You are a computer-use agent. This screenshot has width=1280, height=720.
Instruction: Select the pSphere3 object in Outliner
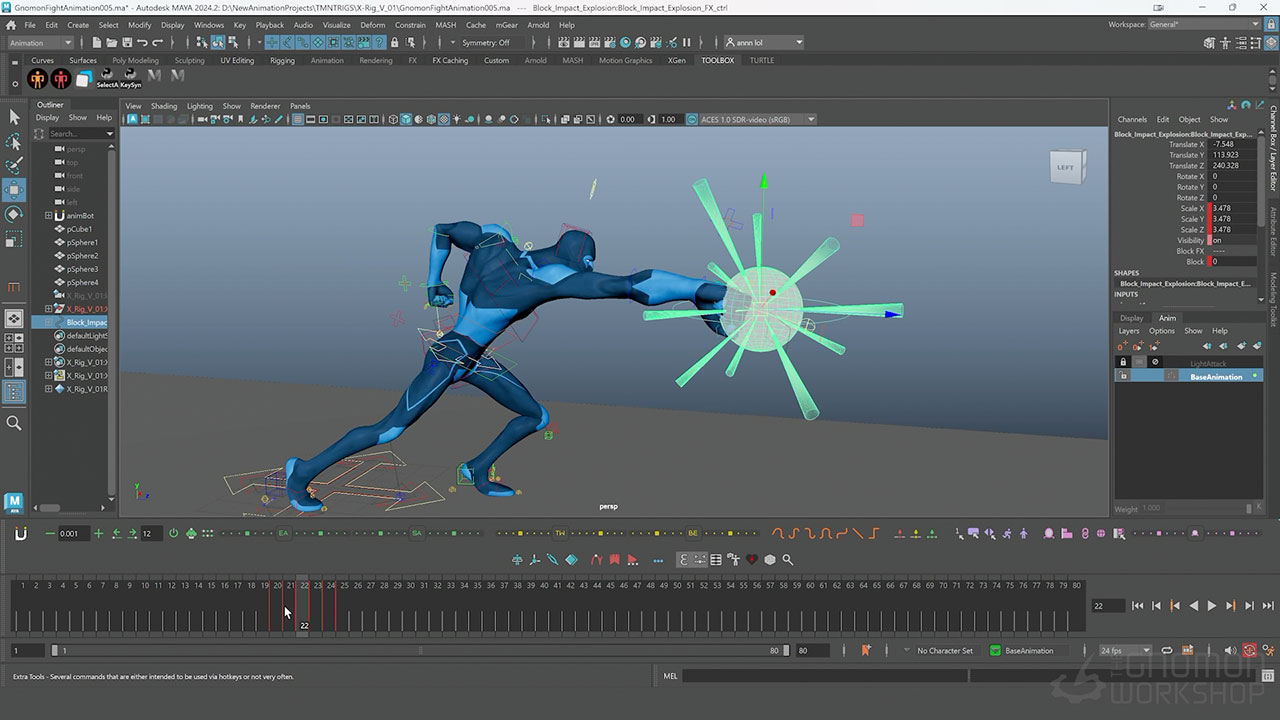pos(82,269)
